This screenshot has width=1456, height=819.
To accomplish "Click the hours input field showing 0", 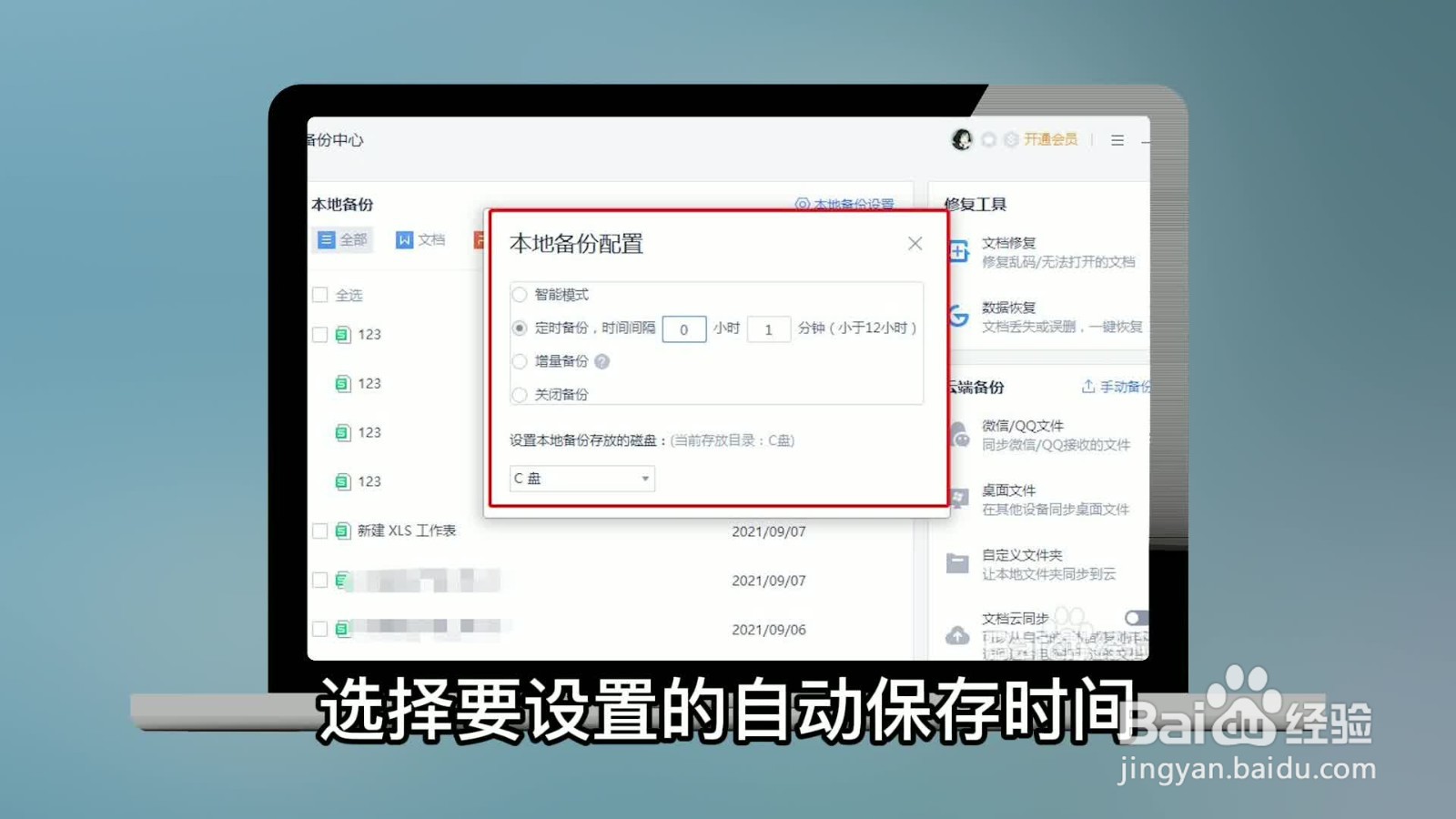I will (684, 329).
